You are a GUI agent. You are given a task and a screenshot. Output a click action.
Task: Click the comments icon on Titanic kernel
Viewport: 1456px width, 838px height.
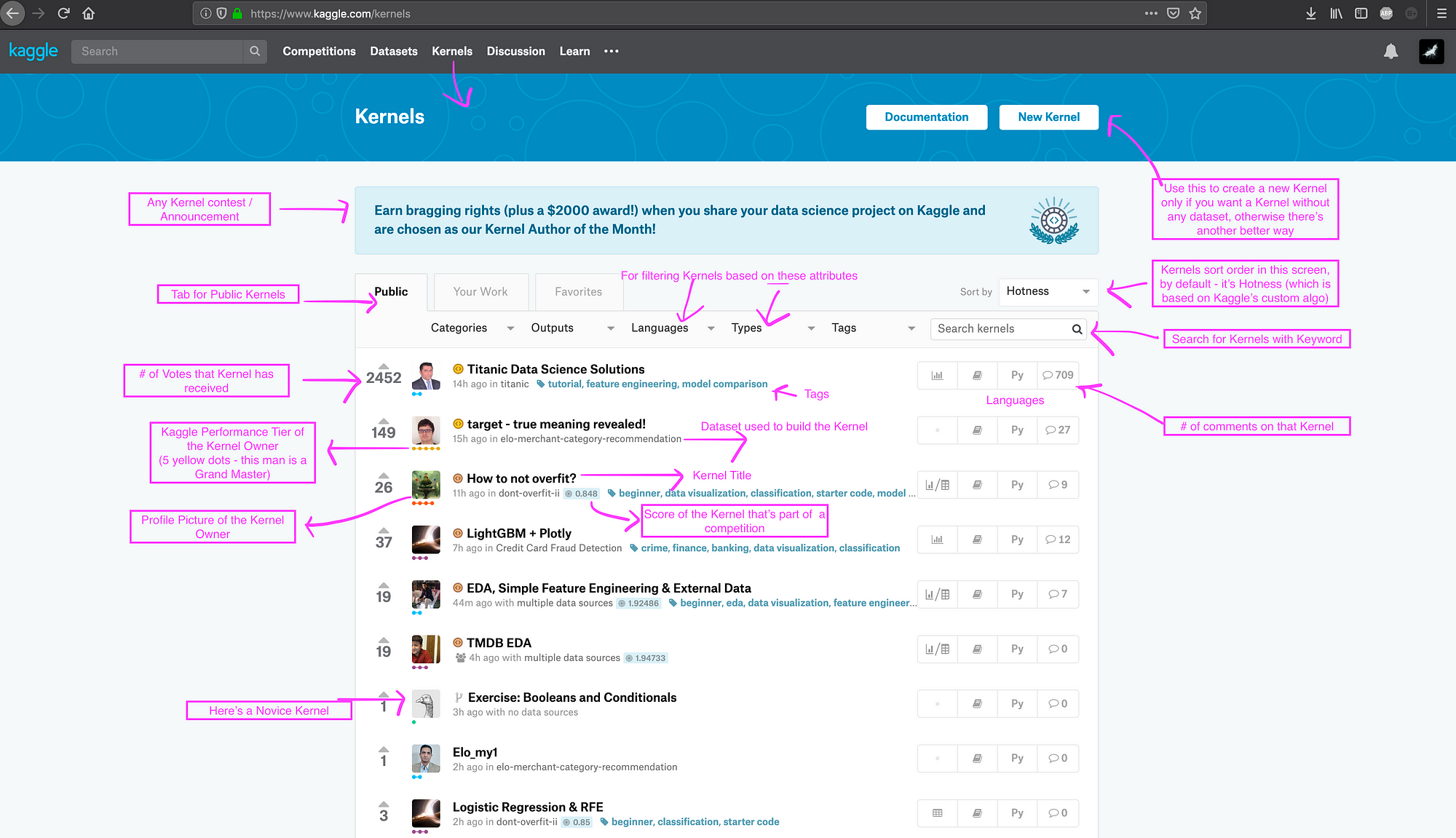click(1046, 375)
